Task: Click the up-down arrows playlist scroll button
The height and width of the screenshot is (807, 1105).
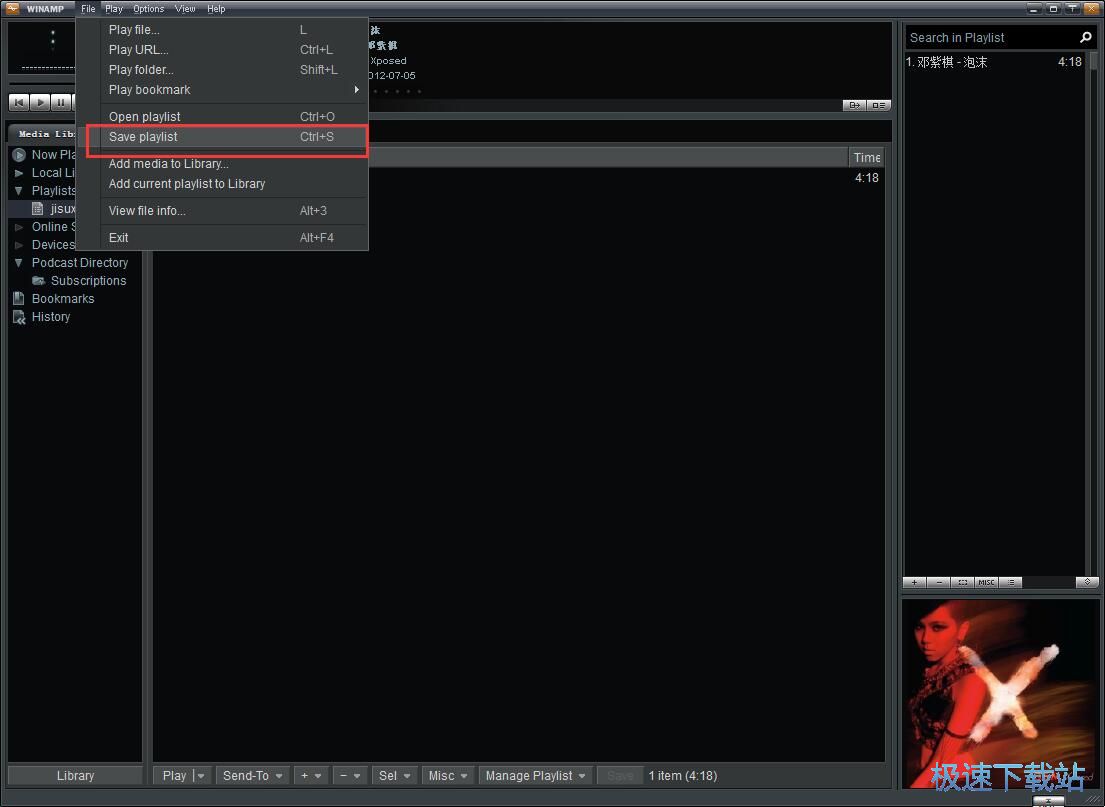Action: tap(1087, 582)
